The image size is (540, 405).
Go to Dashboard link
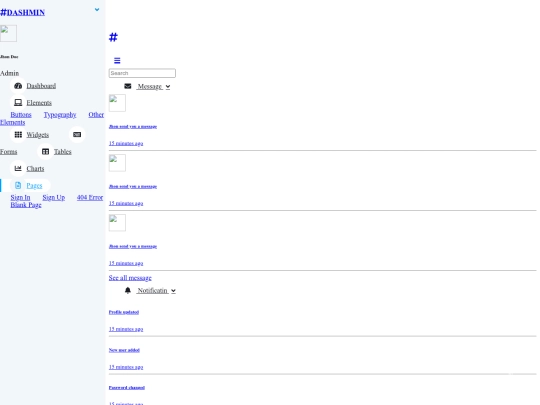[41, 86]
